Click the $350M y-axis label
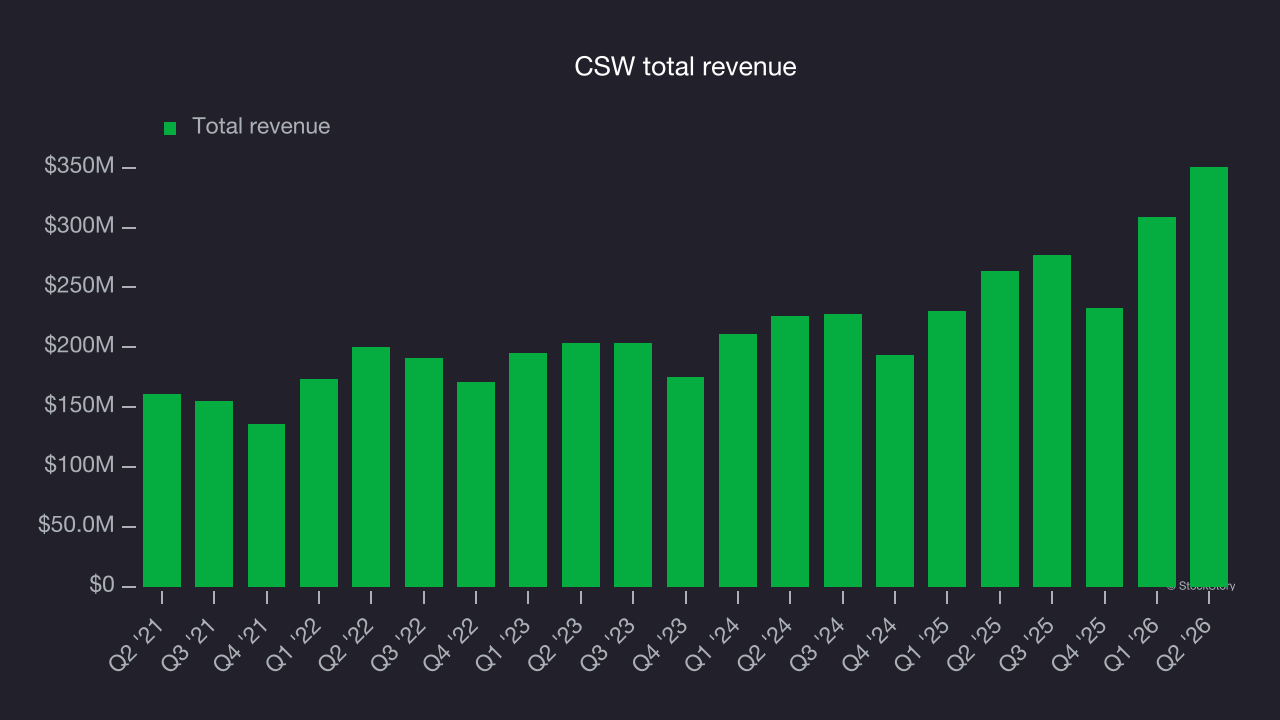This screenshot has height=720, width=1280. pyautogui.click(x=79, y=167)
